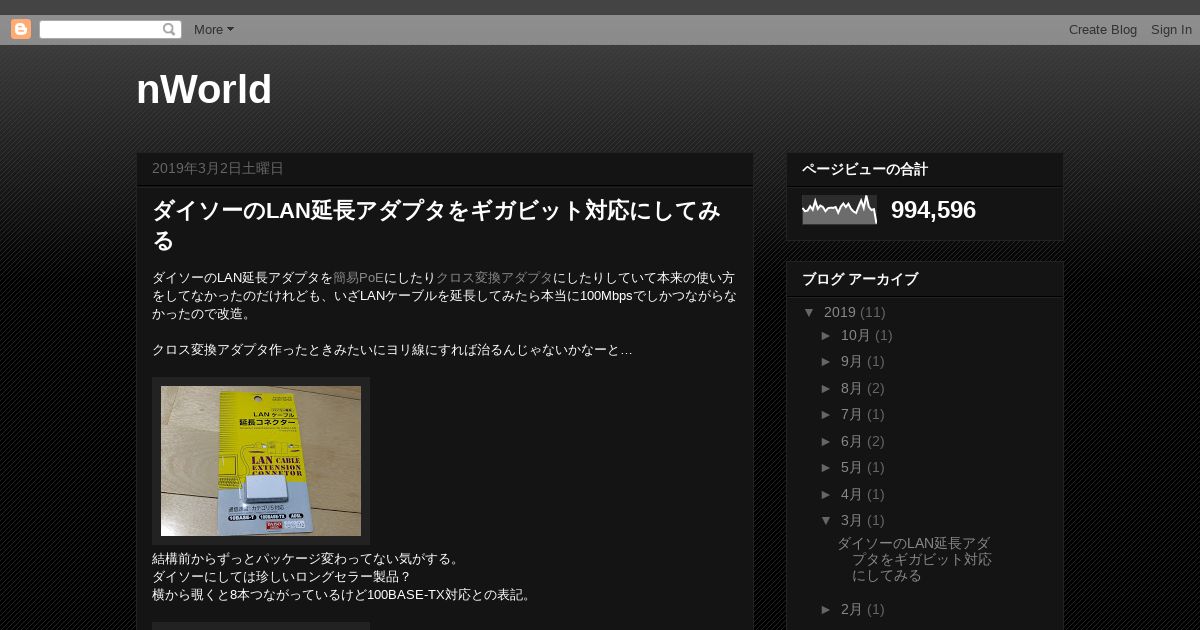Viewport: 1200px width, 630px height.
Task: Click the Create Blog link
Action: click(x=1103, y=29)
